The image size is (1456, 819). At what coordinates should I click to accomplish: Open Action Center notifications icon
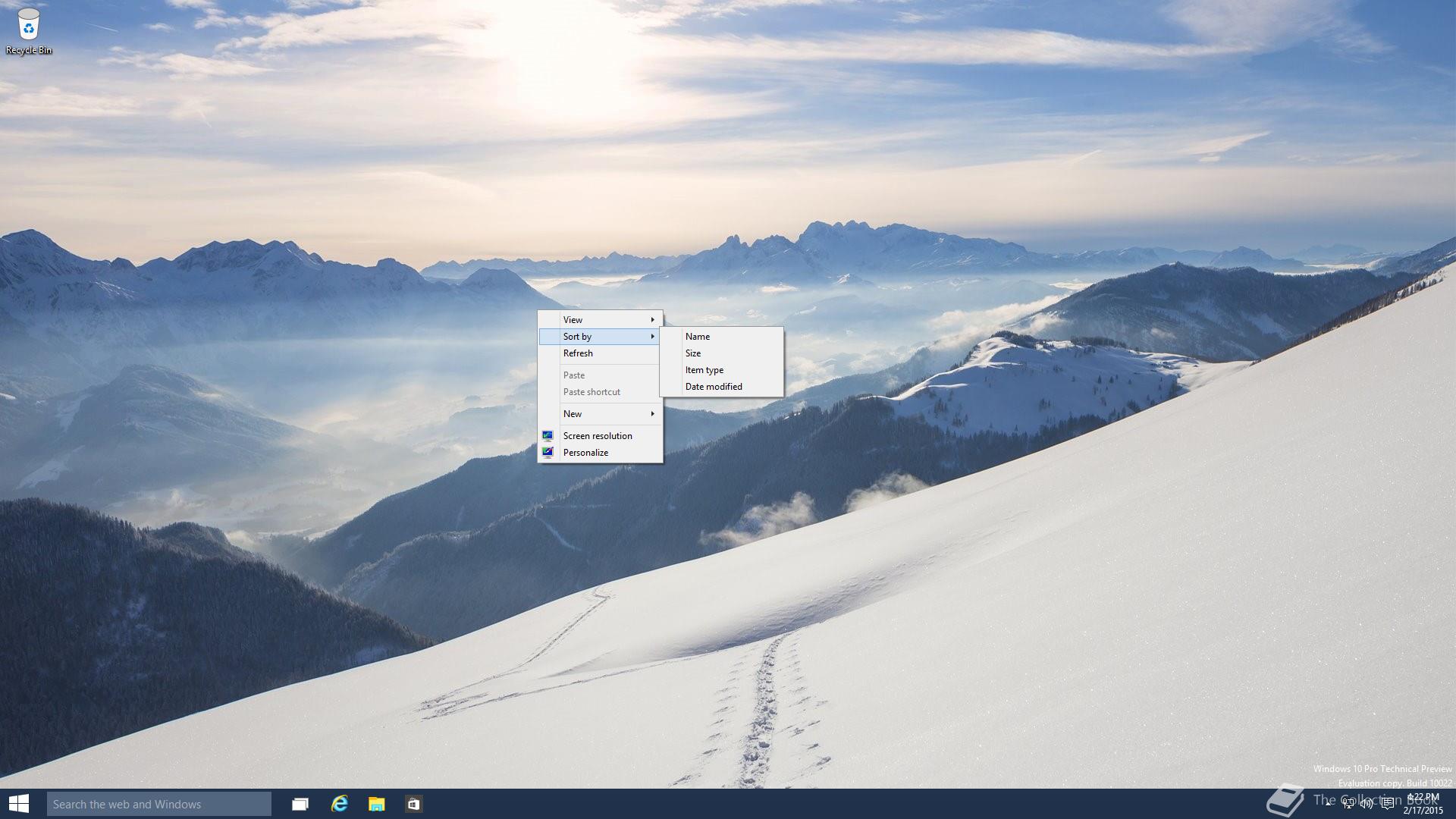click(1388, 804)
